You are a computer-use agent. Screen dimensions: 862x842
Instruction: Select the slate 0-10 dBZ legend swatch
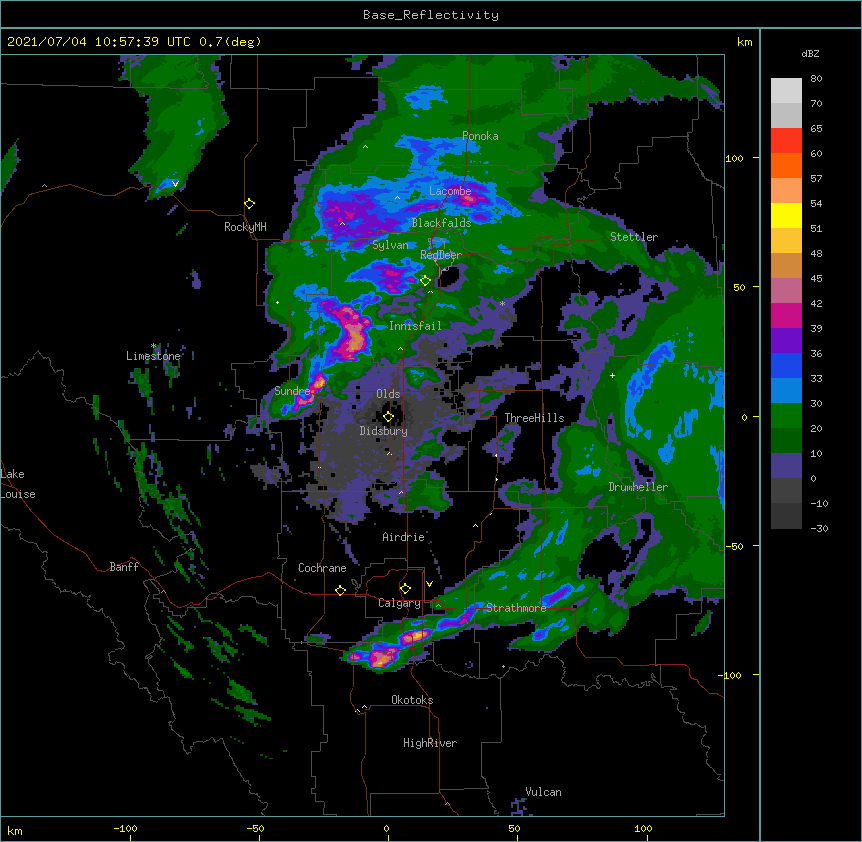click(786, 466)
